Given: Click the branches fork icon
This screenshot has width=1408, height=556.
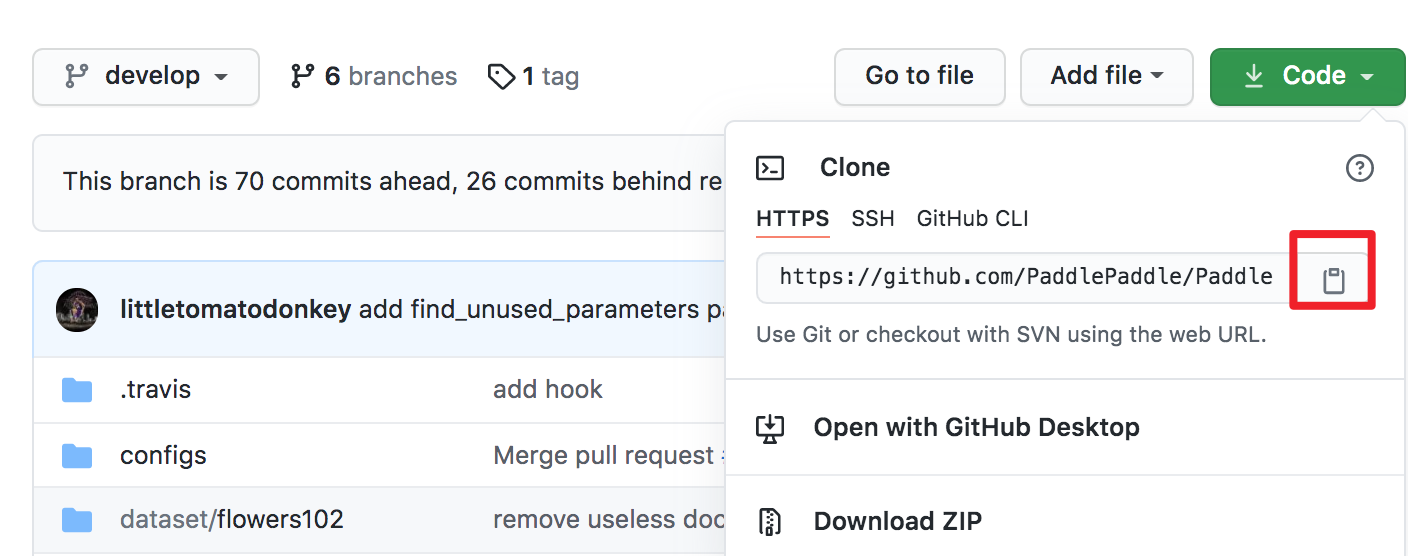Looking at the screenshot, I should [303, 76].
